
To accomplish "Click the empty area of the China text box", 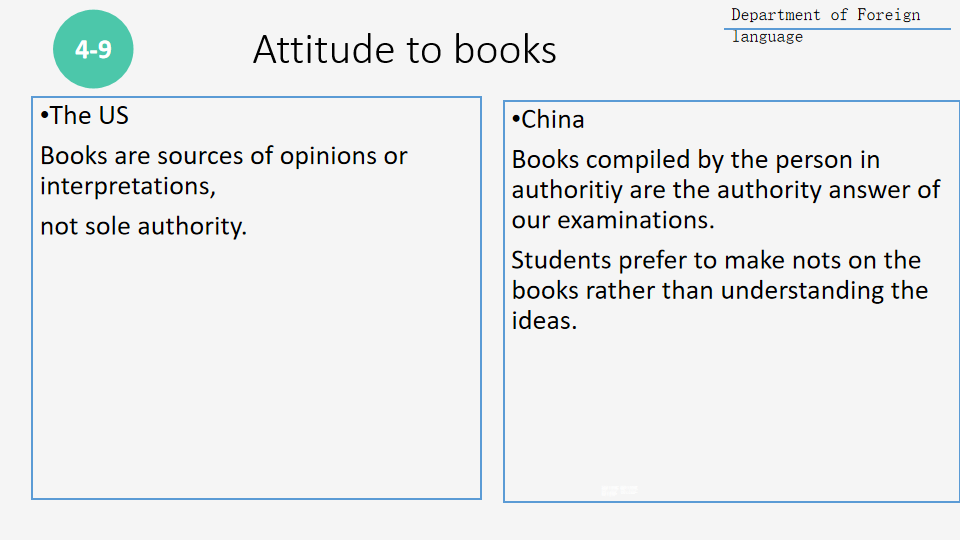I will click(728, 410).
